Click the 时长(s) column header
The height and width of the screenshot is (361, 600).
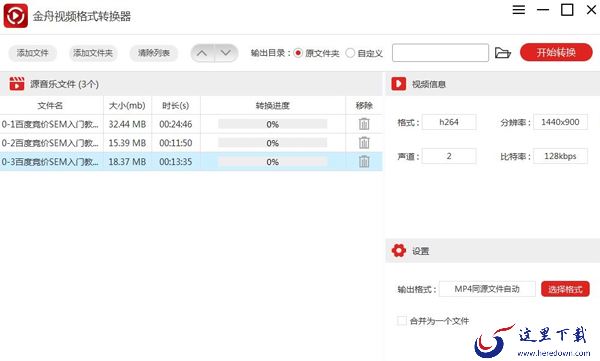coord(176,105)
